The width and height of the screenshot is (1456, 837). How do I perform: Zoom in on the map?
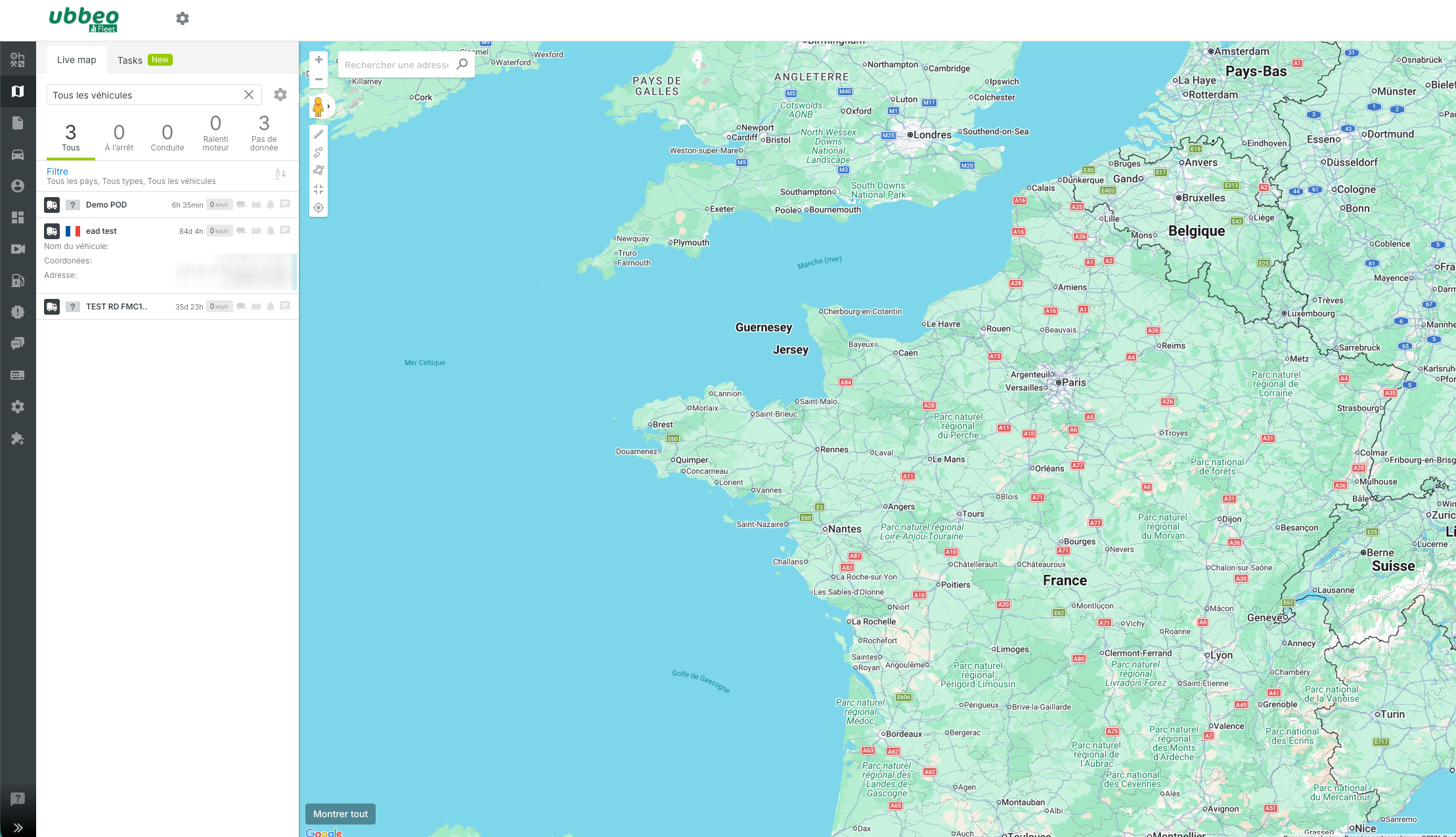tap(319, 60)
